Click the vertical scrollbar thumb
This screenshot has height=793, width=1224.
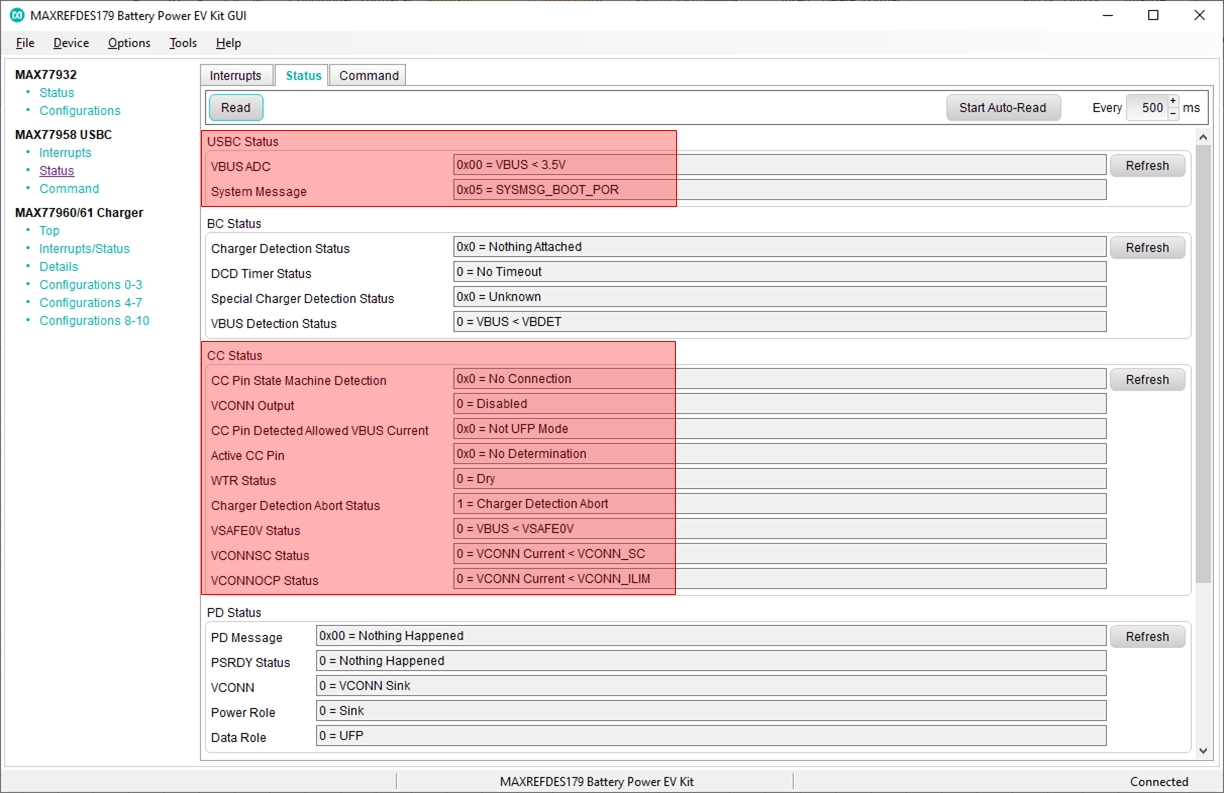click(1203, 365)
